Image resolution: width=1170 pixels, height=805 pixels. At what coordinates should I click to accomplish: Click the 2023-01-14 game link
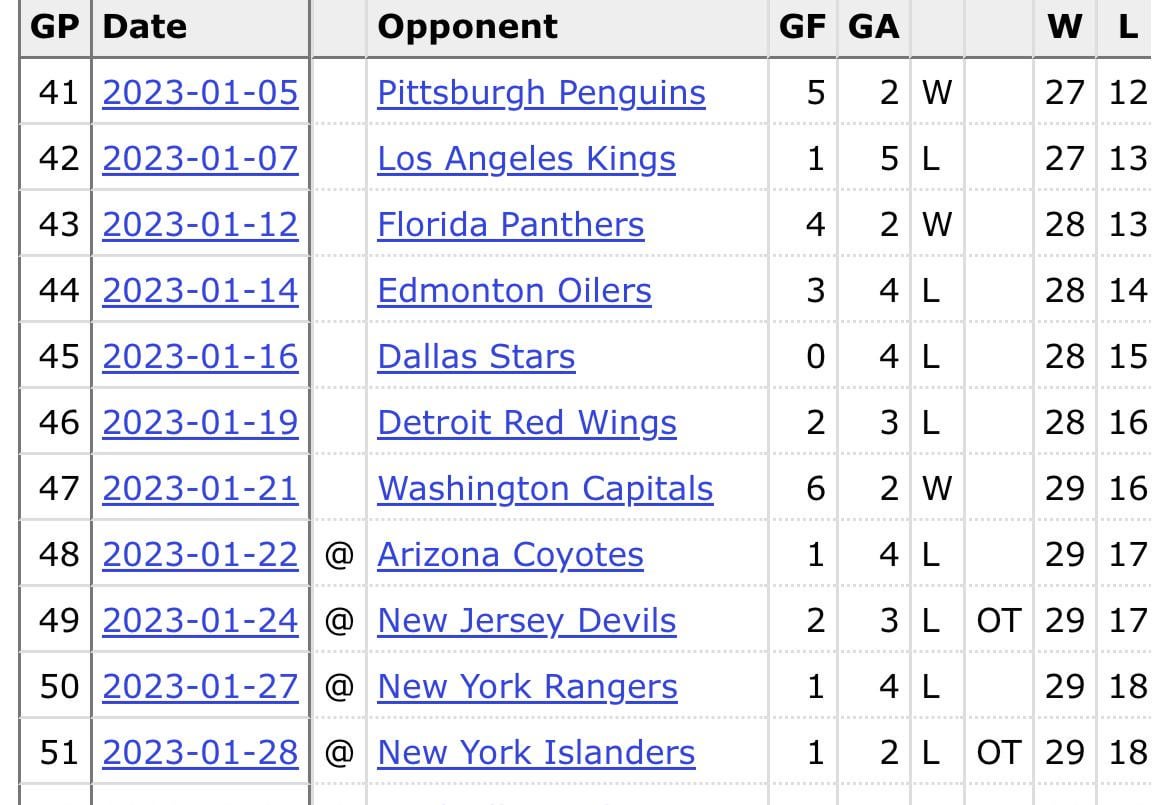pyautogui.click(x=200, y=291)
